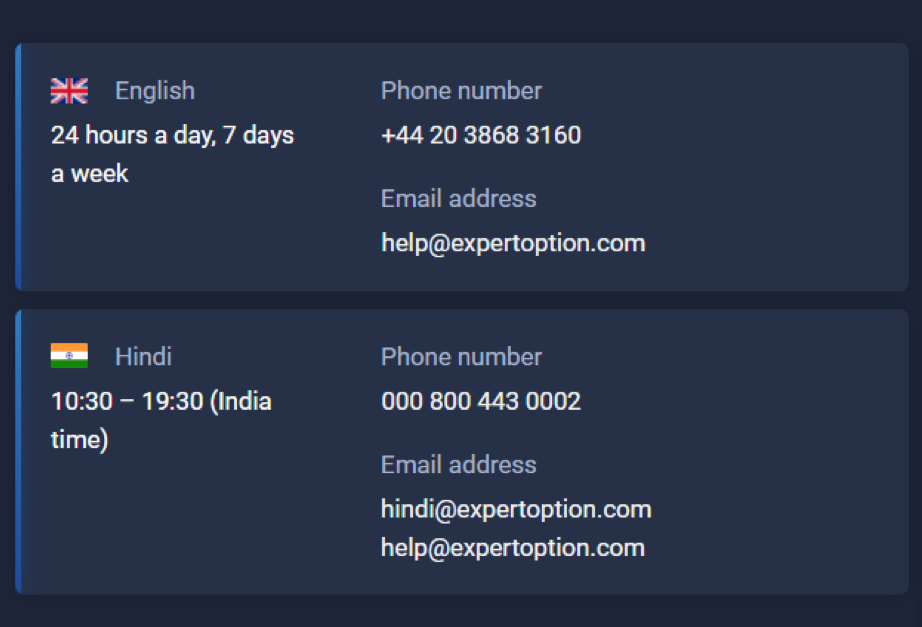Email help@expertoption.com in English card

(513, 243)
